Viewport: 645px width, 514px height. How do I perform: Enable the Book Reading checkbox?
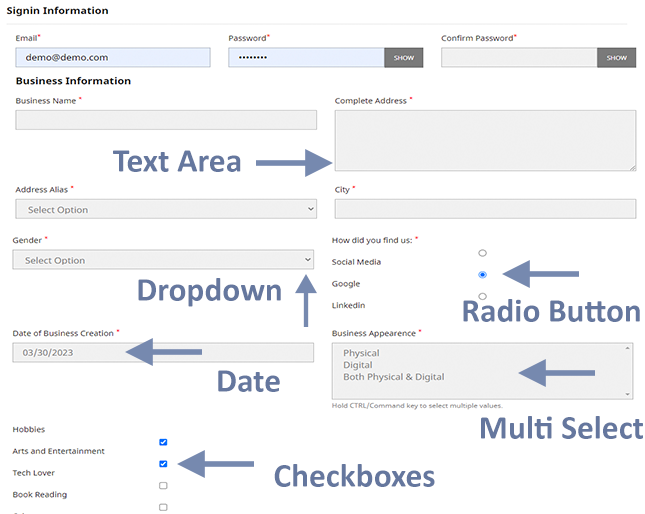tap(163, 486)
